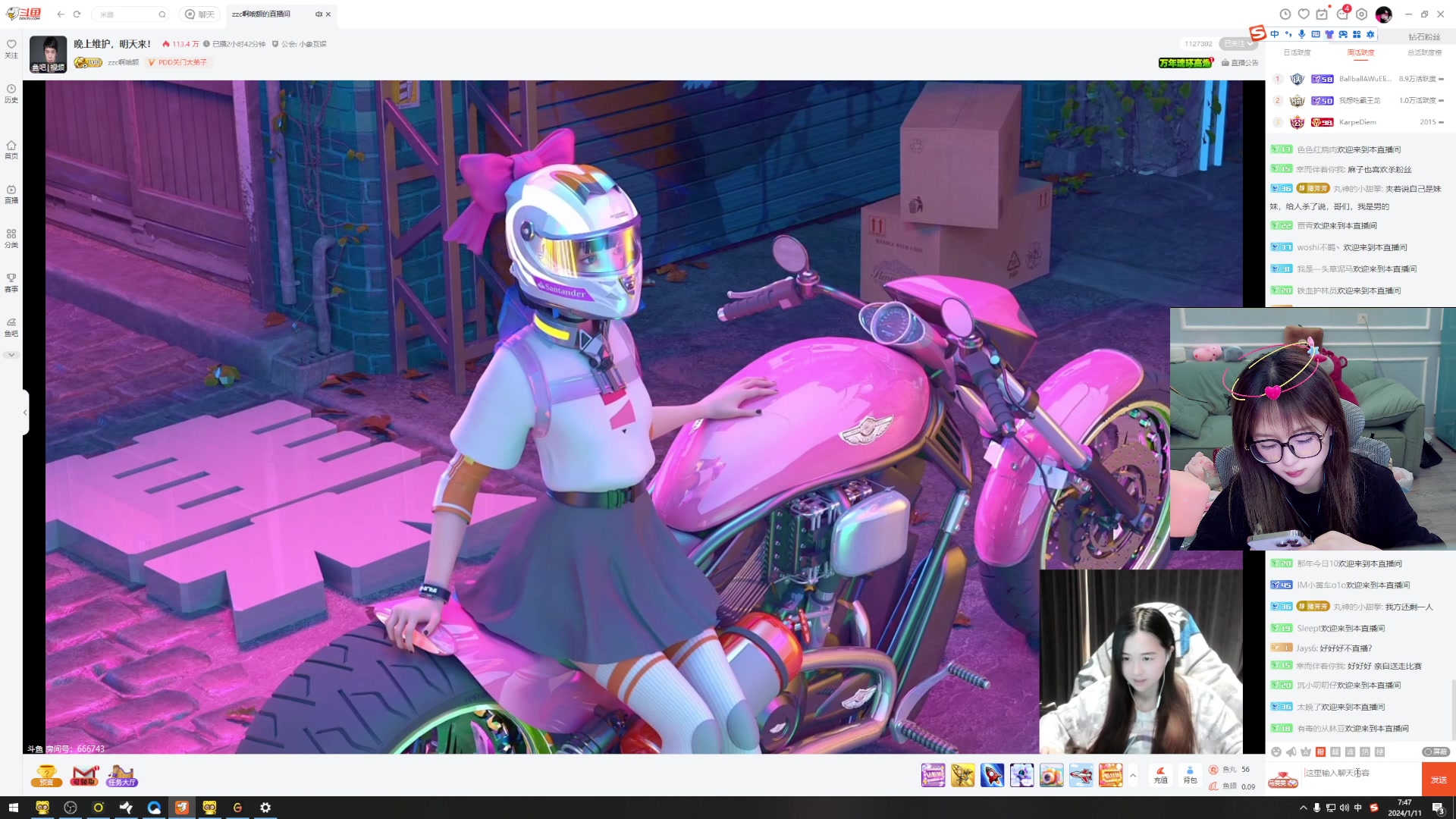The height and width of the screenshot is (819, 1456).
Task: Refresh the page with the reload icon
Action: [77, 14]
